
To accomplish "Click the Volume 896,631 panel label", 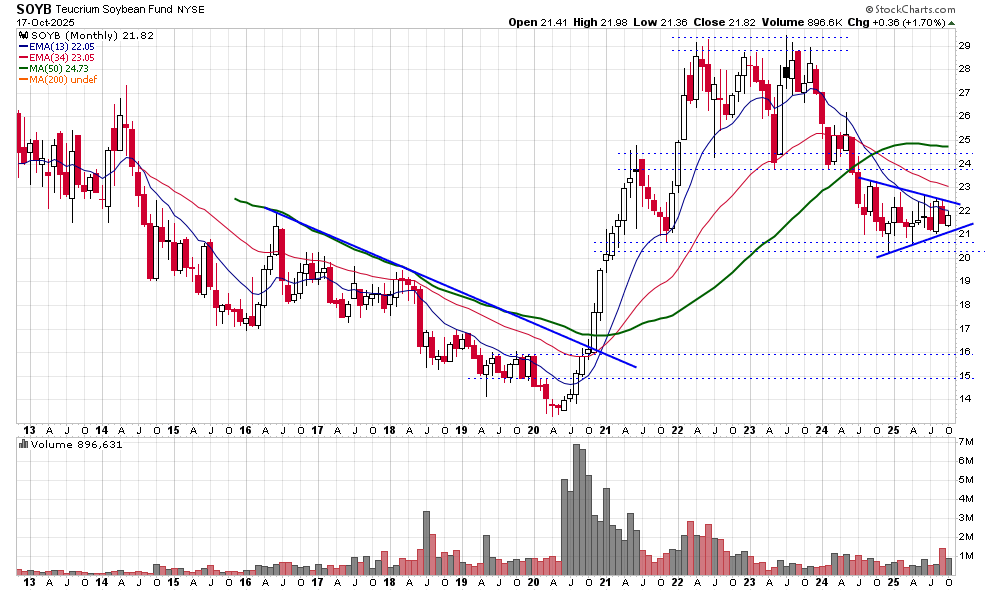I will point(76,445).
